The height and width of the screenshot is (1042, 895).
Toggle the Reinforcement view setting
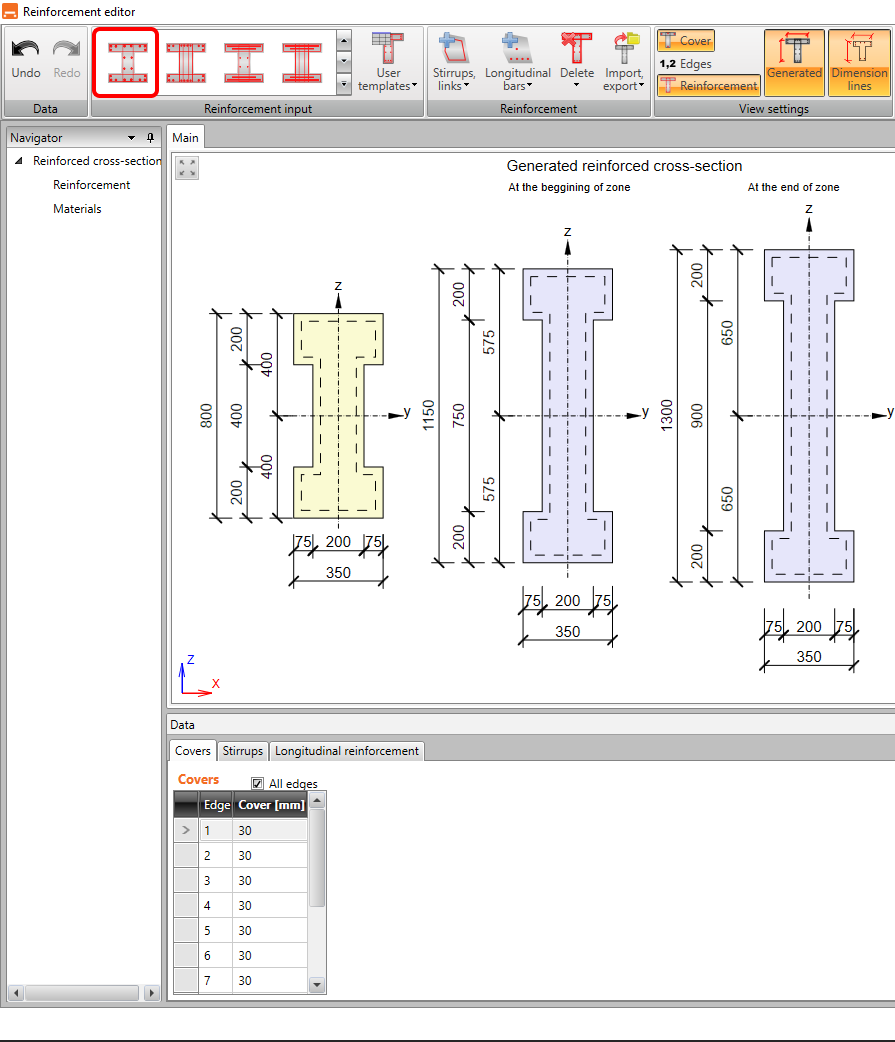pos(708,86)
